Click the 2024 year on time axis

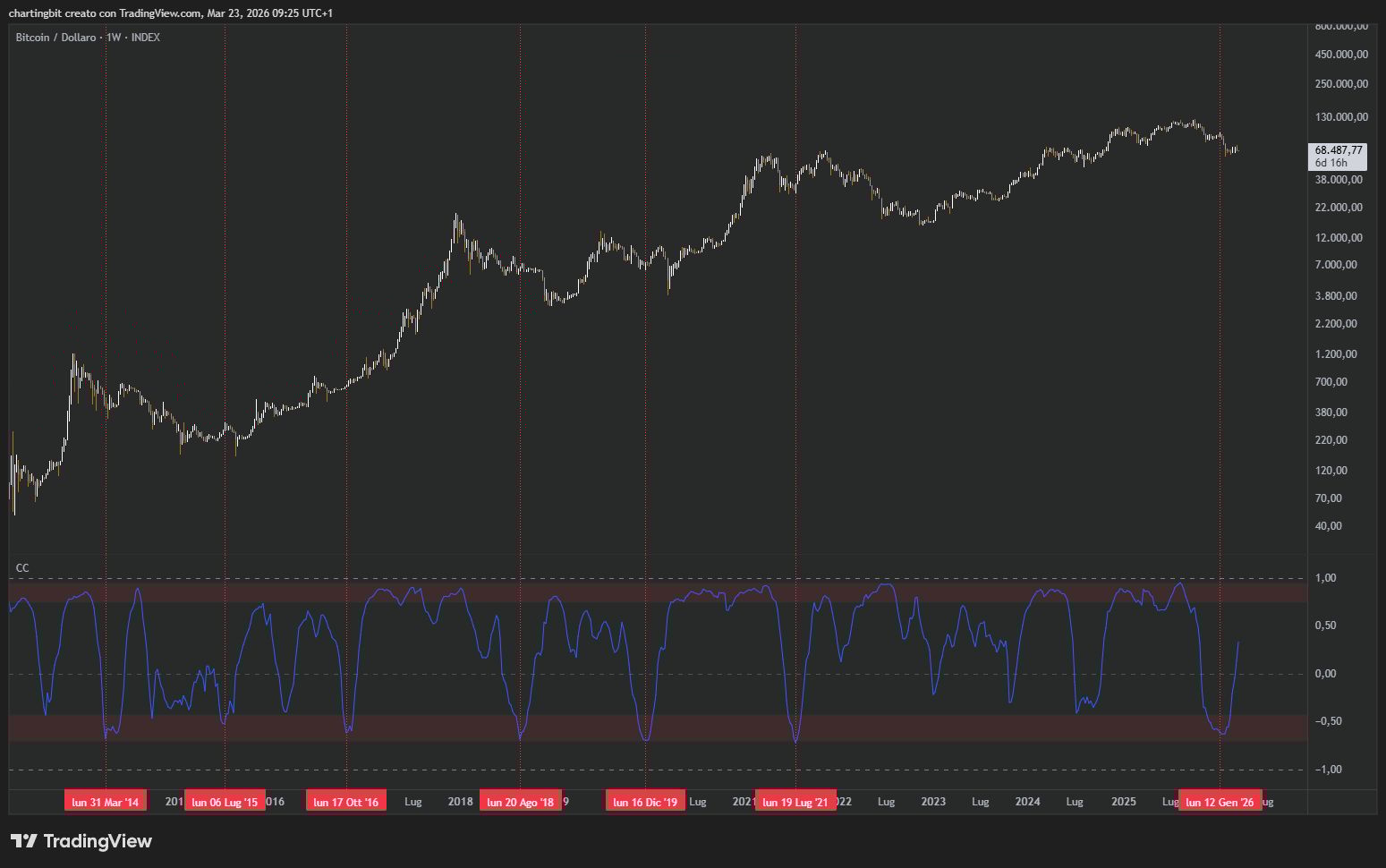pos(1028,802)
